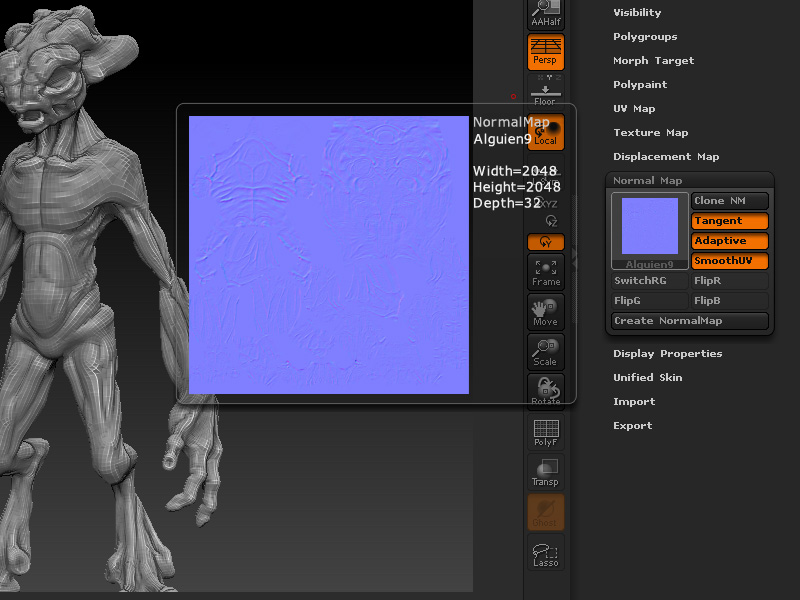Toggle the PolyF polyframe icon
Viewport: 800px width, 600px height.
[x=545, y=432]
